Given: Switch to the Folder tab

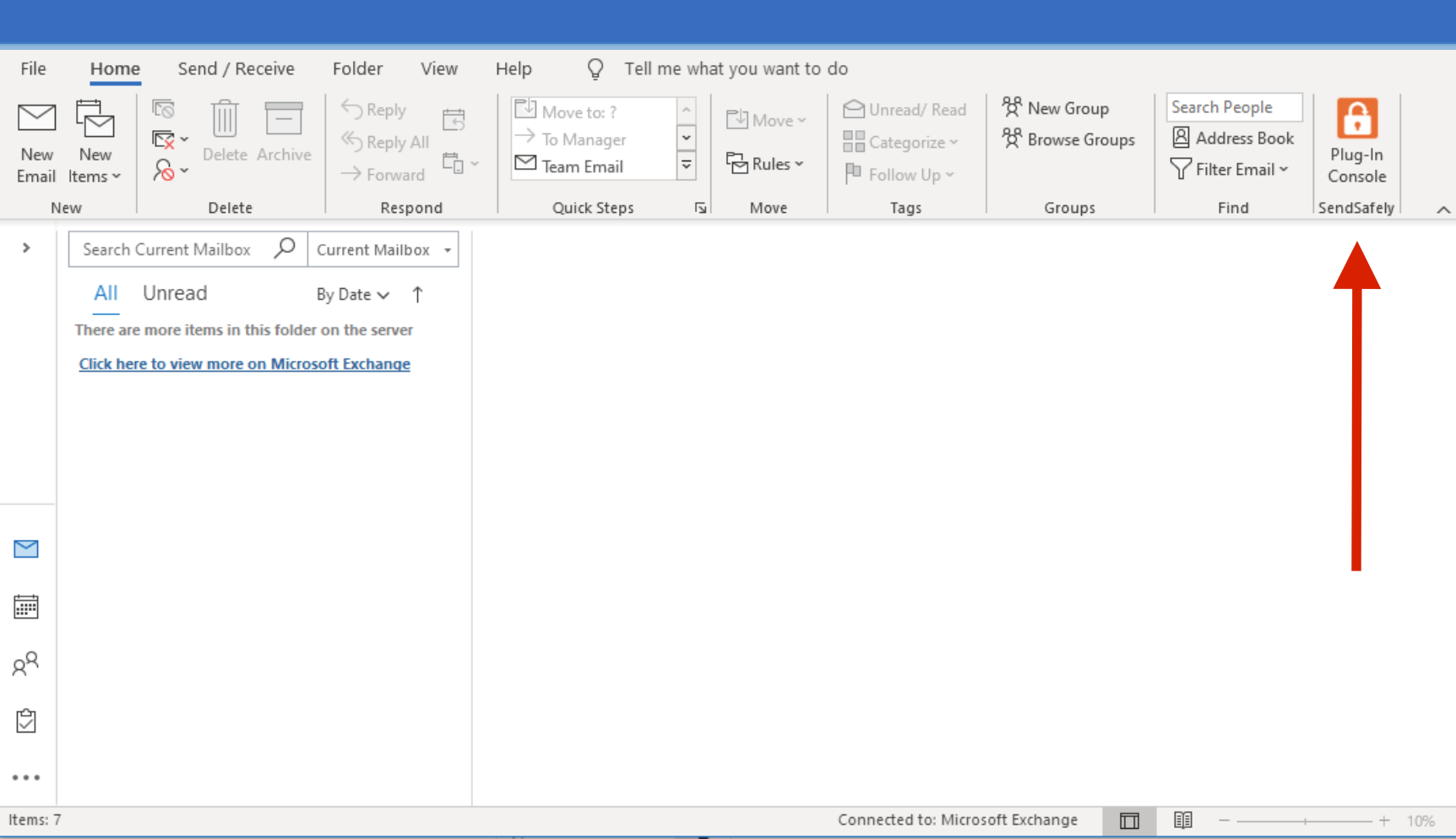Looking at the screenshot, I should [x=357, y=68].
